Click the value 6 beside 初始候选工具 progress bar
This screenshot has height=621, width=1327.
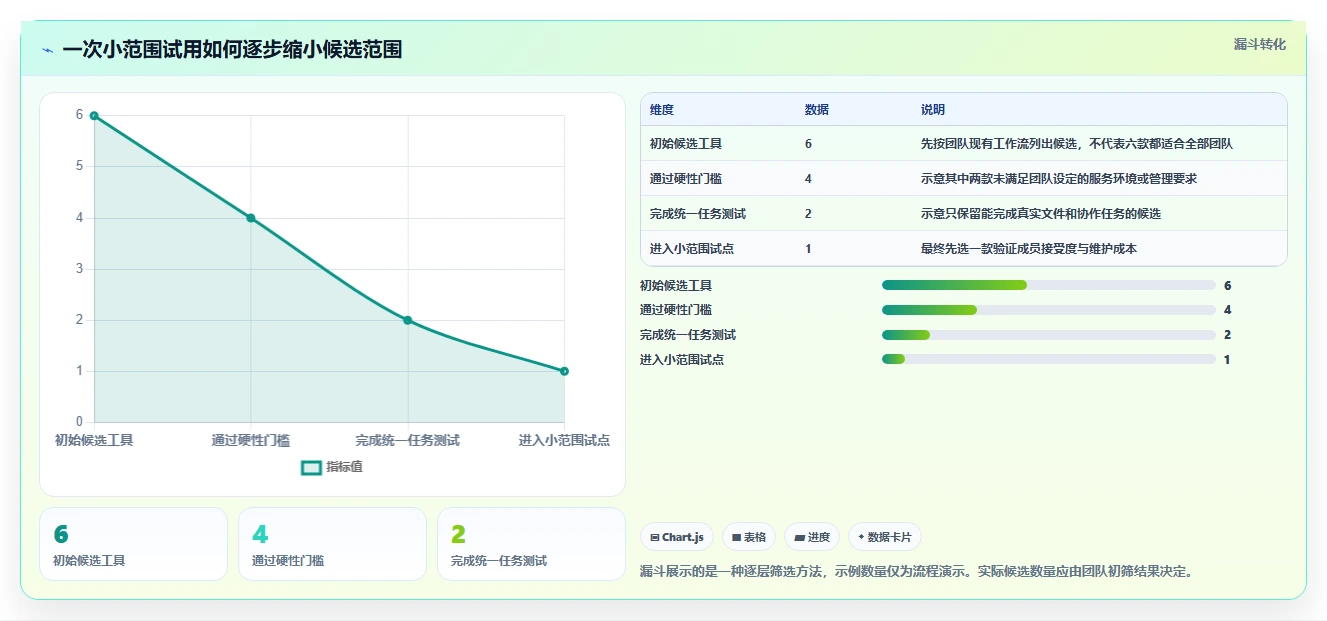click(x=1227, y=286)
